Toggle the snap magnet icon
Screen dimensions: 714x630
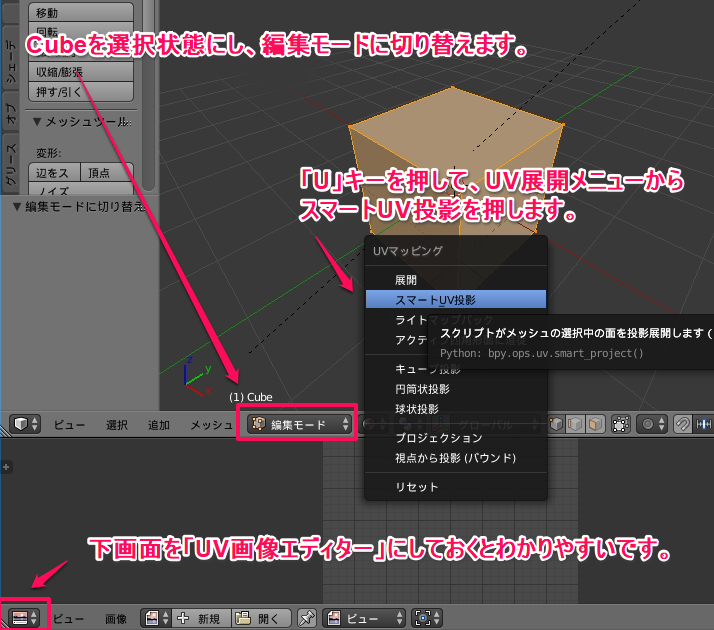tap(682, 424)
